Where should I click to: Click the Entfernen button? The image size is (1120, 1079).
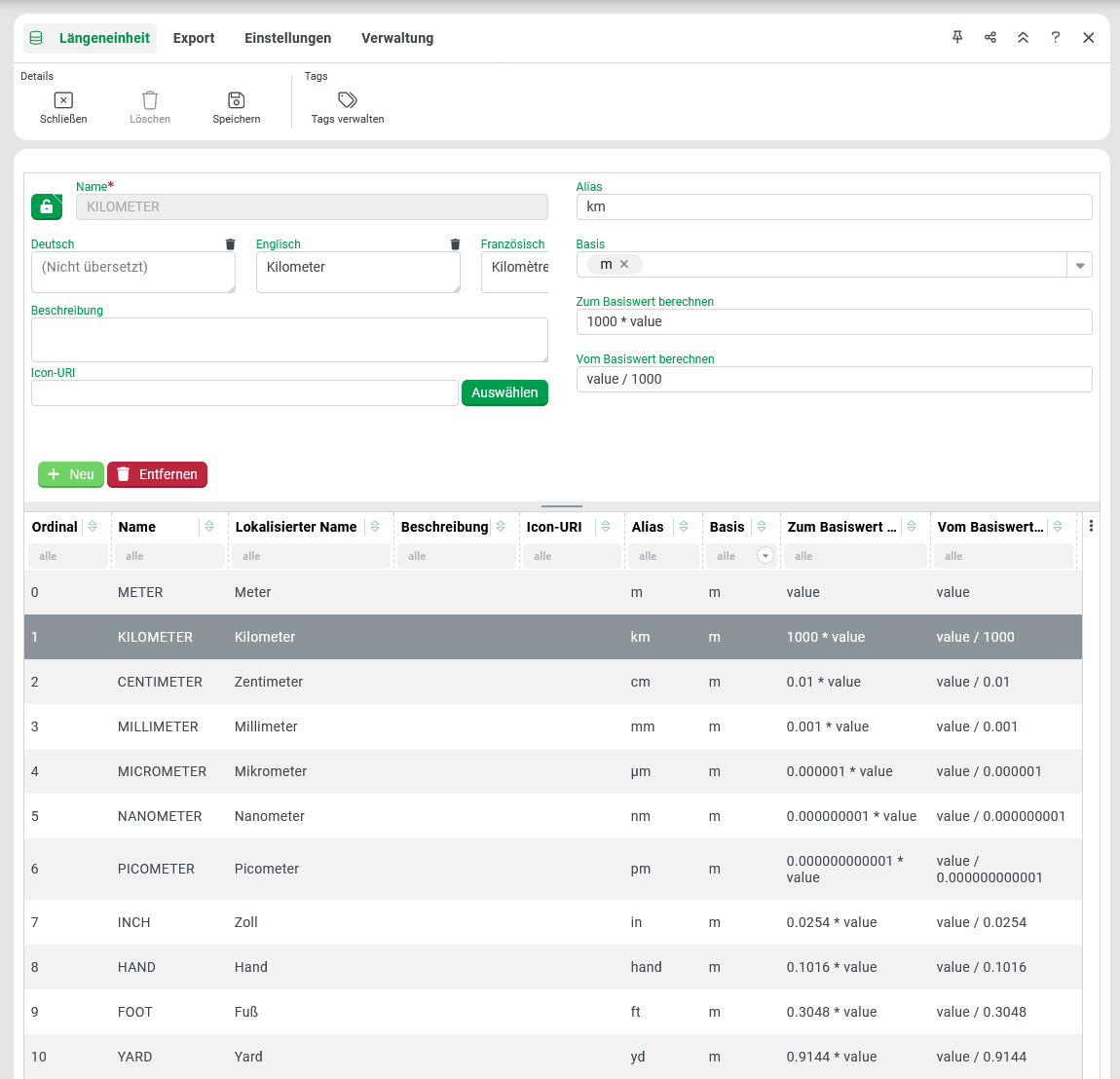157,474
